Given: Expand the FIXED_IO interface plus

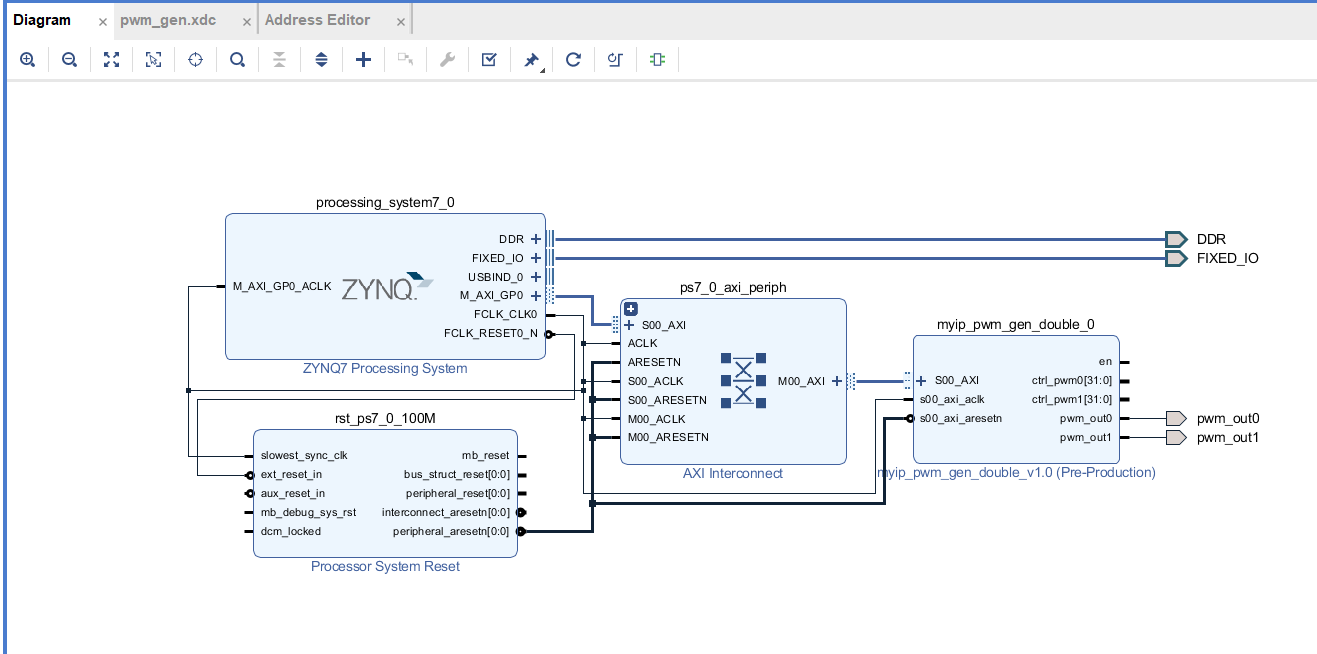Looking at the screenshot, I should pyautogui.click(x=536, y=258).
